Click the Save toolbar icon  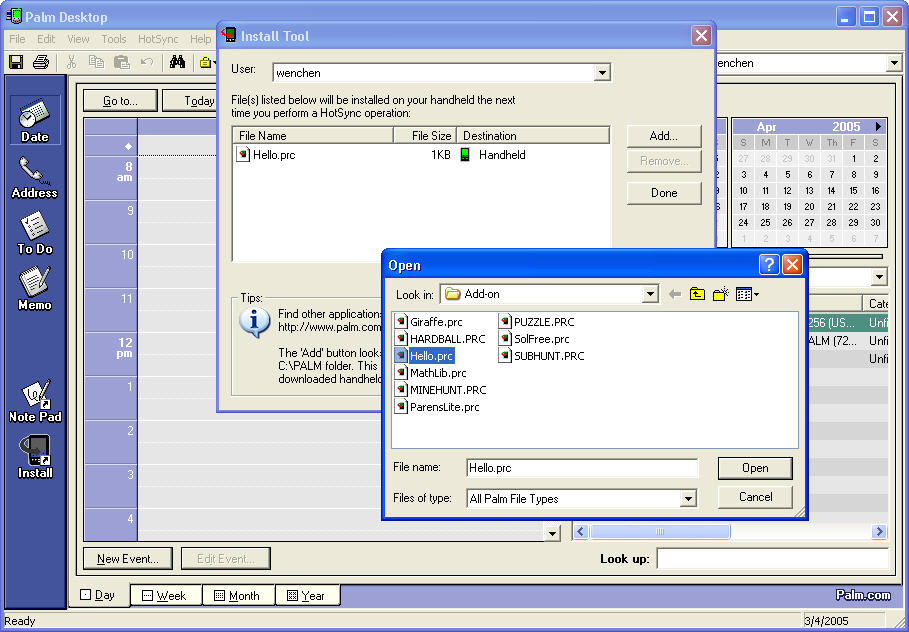pyautogui.click(x=16, y=62)
